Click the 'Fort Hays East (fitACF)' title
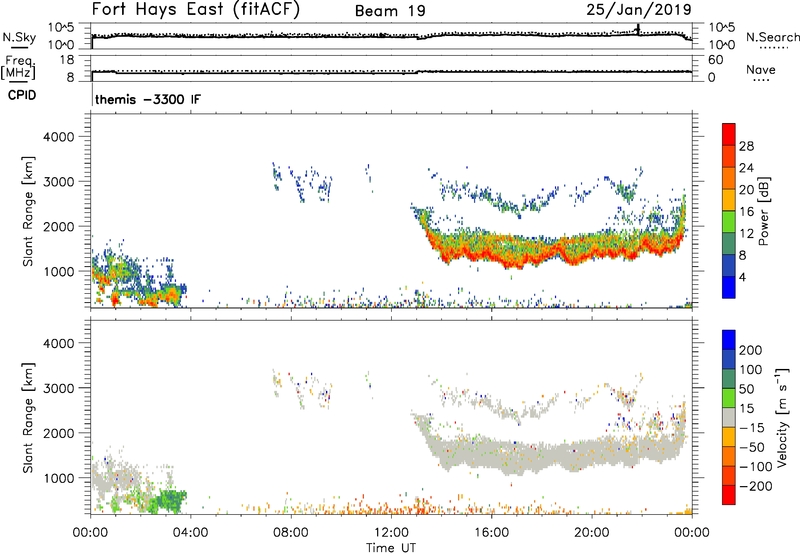The image size is (800, 554). (196, 9)
